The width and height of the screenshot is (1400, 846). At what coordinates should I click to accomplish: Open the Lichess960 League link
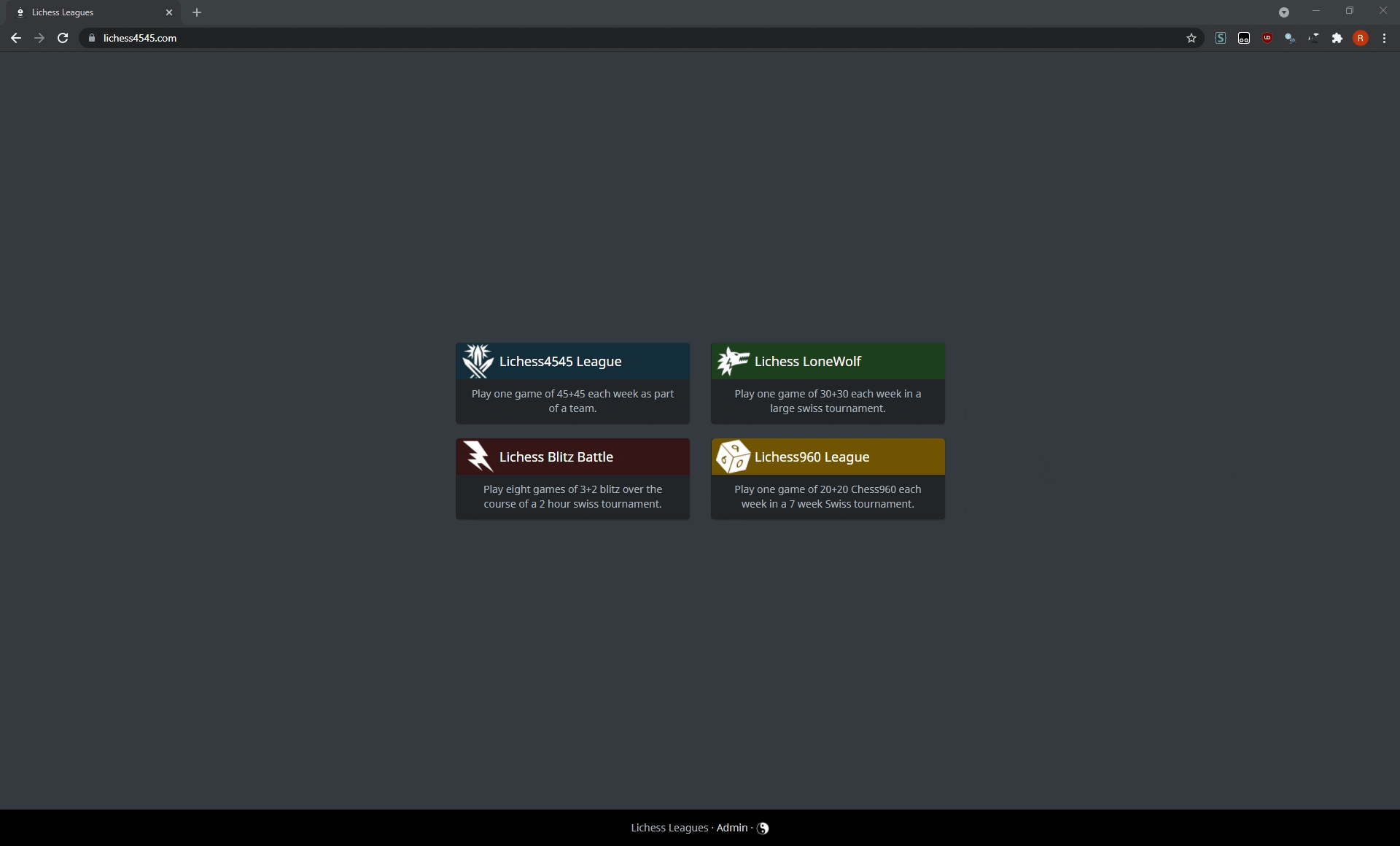(x=812, y=457)
